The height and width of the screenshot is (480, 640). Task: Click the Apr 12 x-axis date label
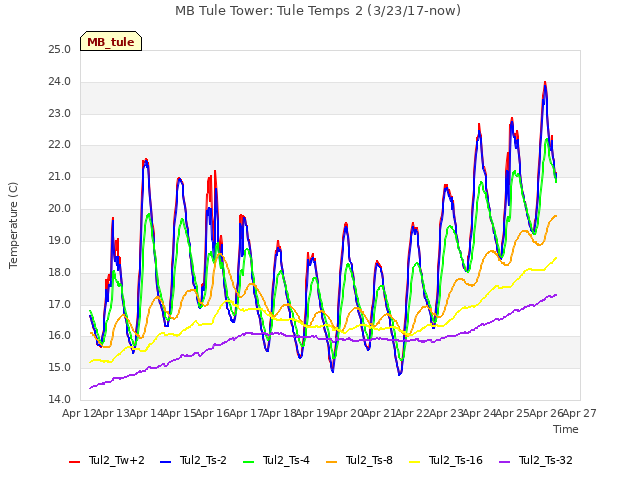79,413
